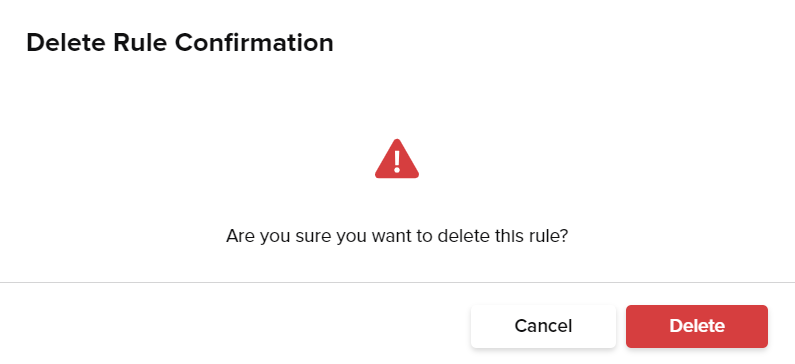
Task: Tap the alert triangle above the message
Action: 397,159
